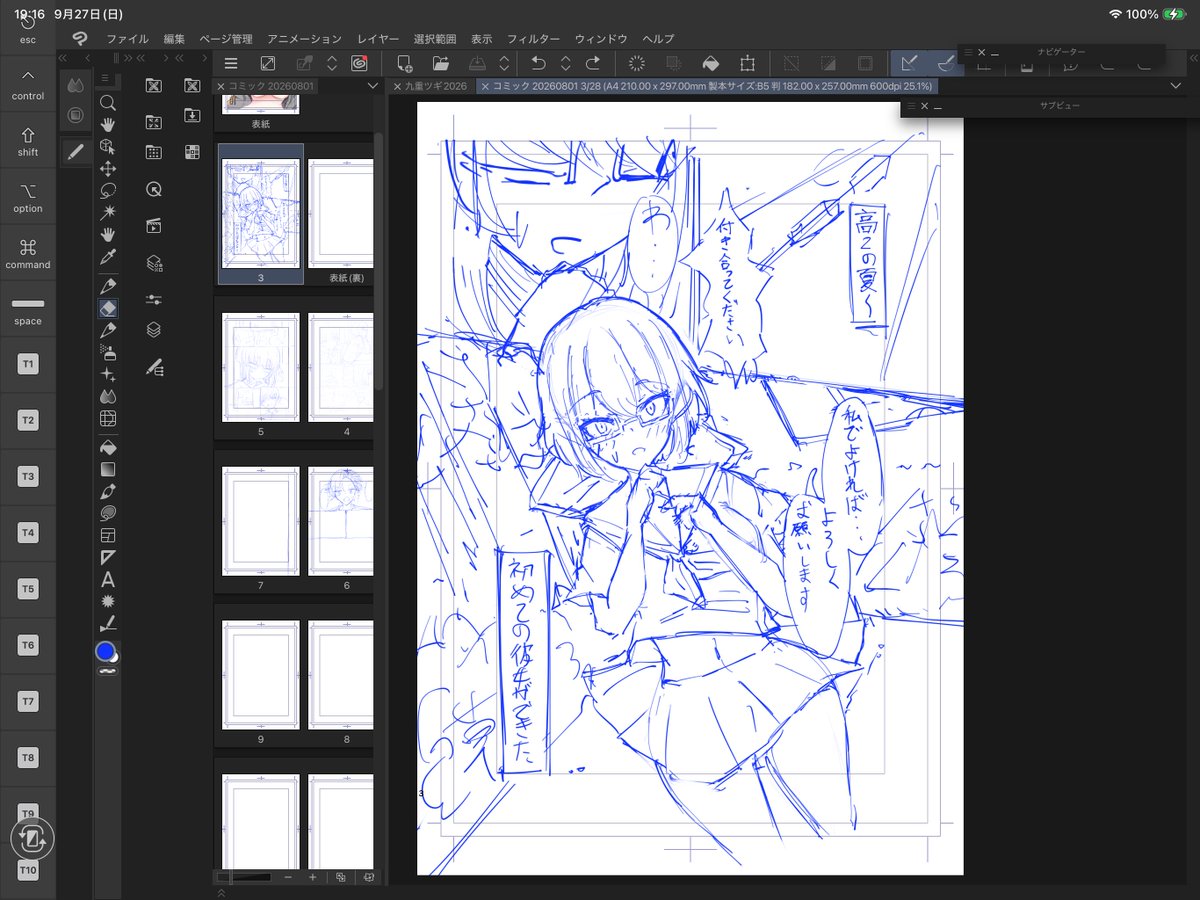This screenshot has height=900, width=1200.
Task: Click the Undo arrow in command bar
Action: 538,63
